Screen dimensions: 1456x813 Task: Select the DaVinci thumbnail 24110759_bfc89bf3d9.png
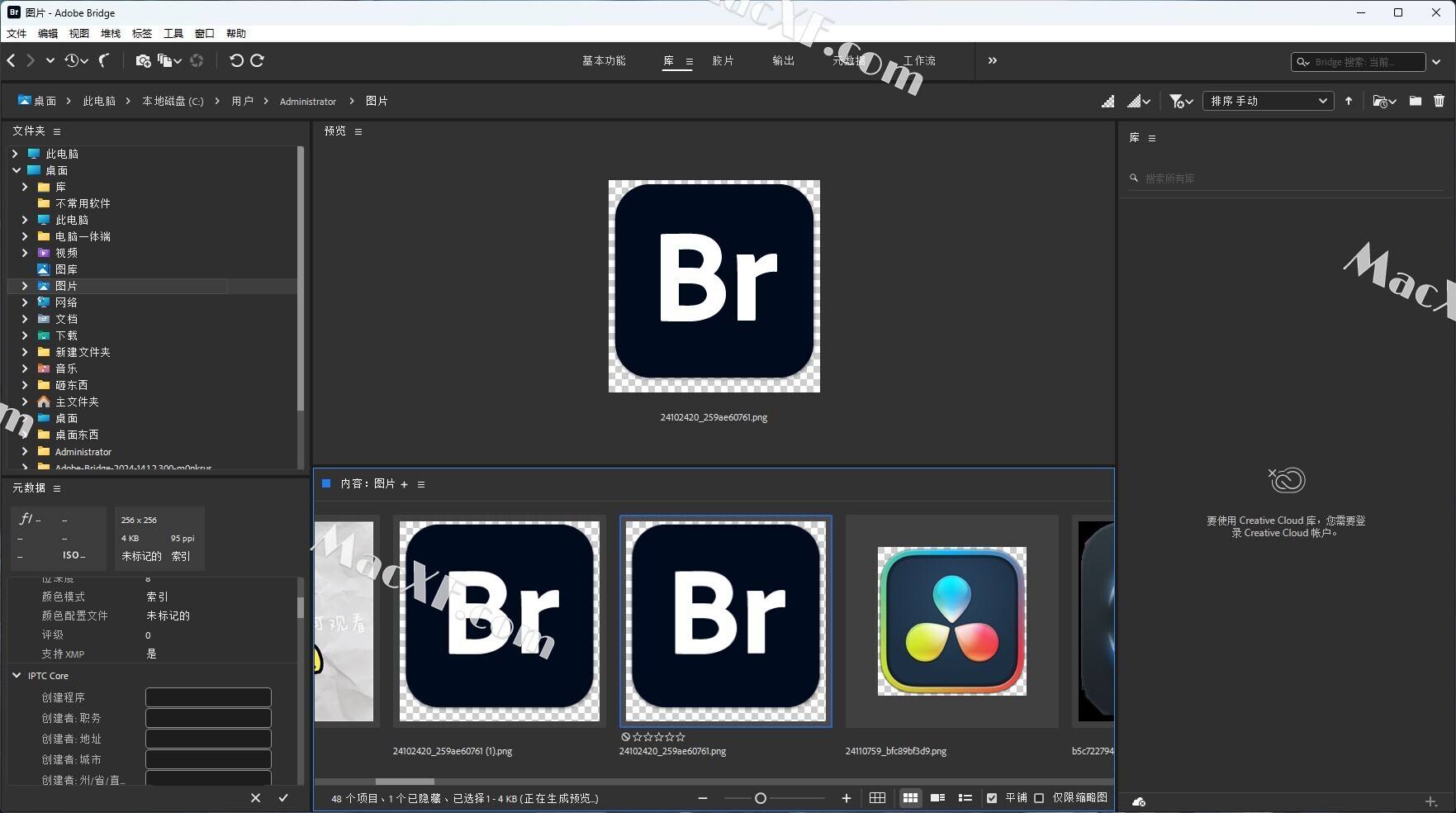point(951,620)
